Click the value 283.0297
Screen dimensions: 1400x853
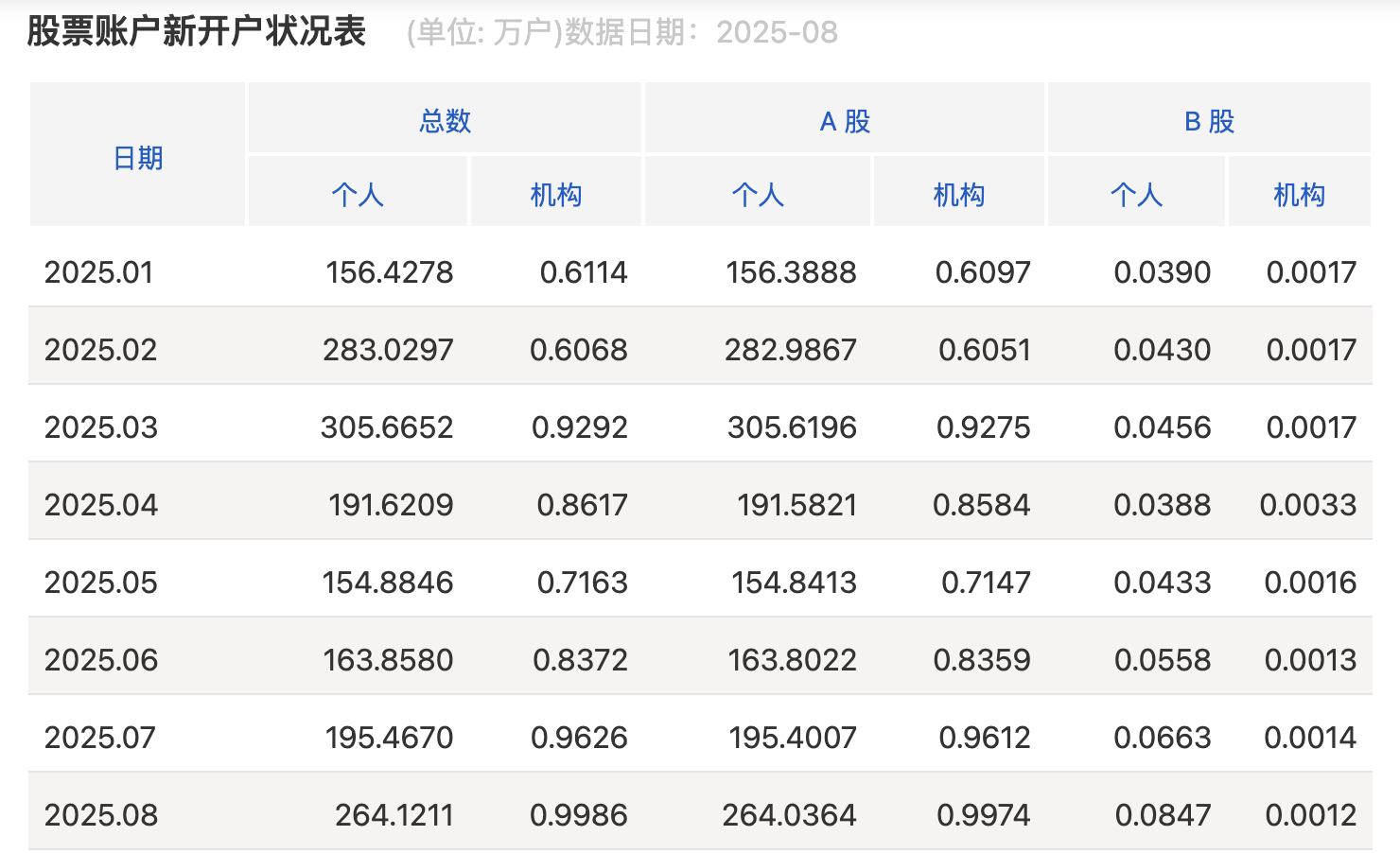point(388,350)
